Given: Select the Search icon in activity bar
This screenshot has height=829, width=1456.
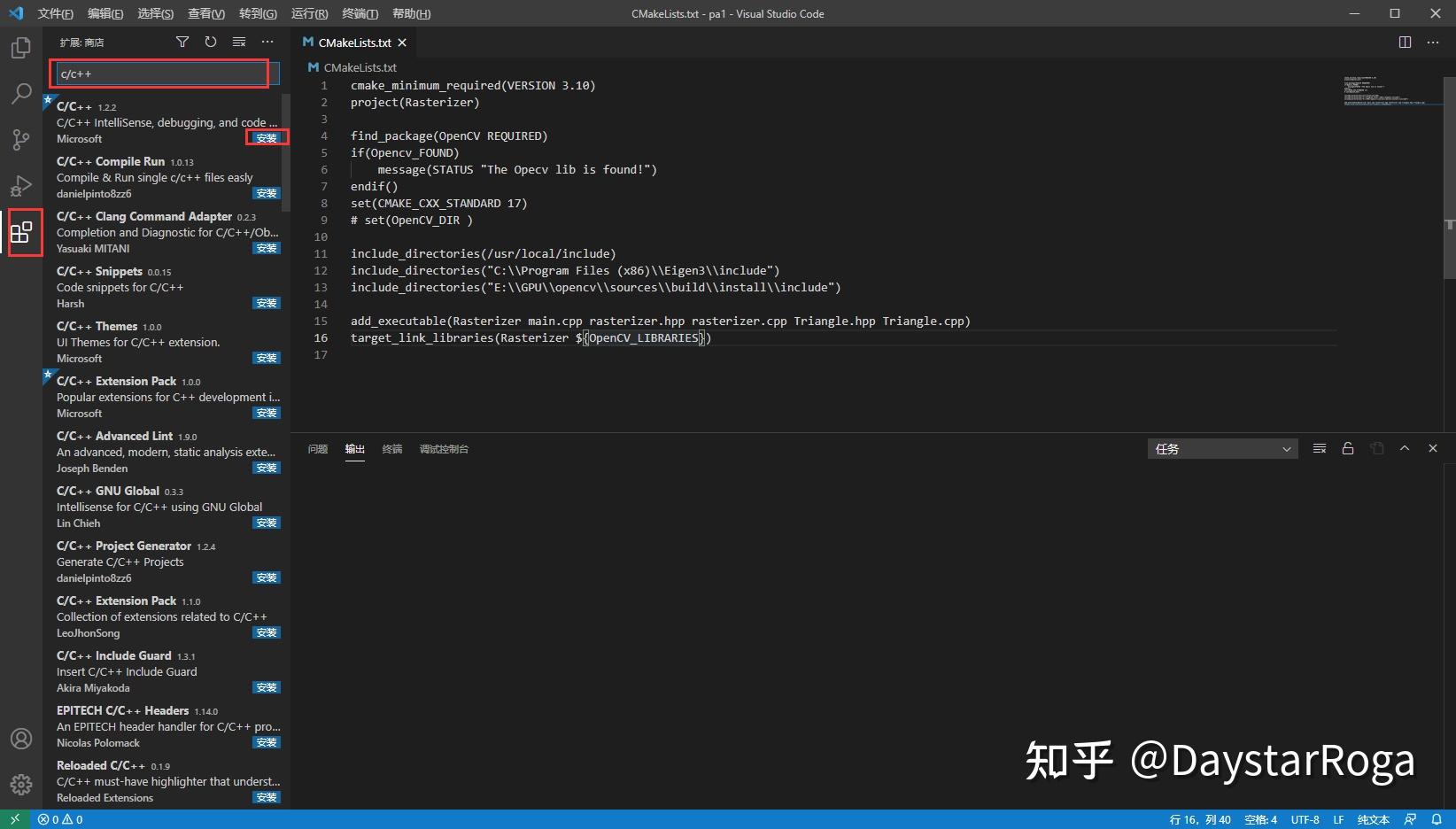Looking at the screenshot, I should (20, 94).
